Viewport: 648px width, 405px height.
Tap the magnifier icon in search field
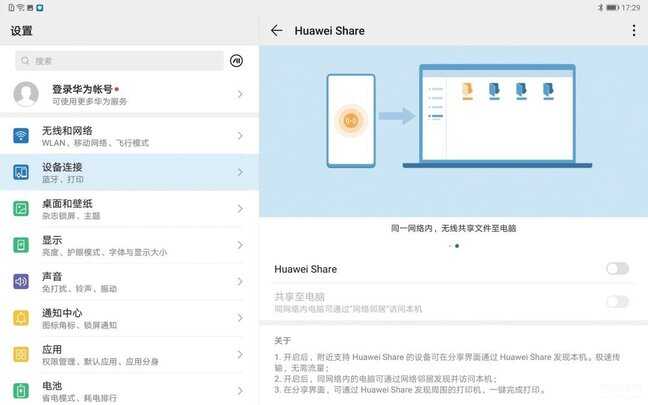click(25, 61)
